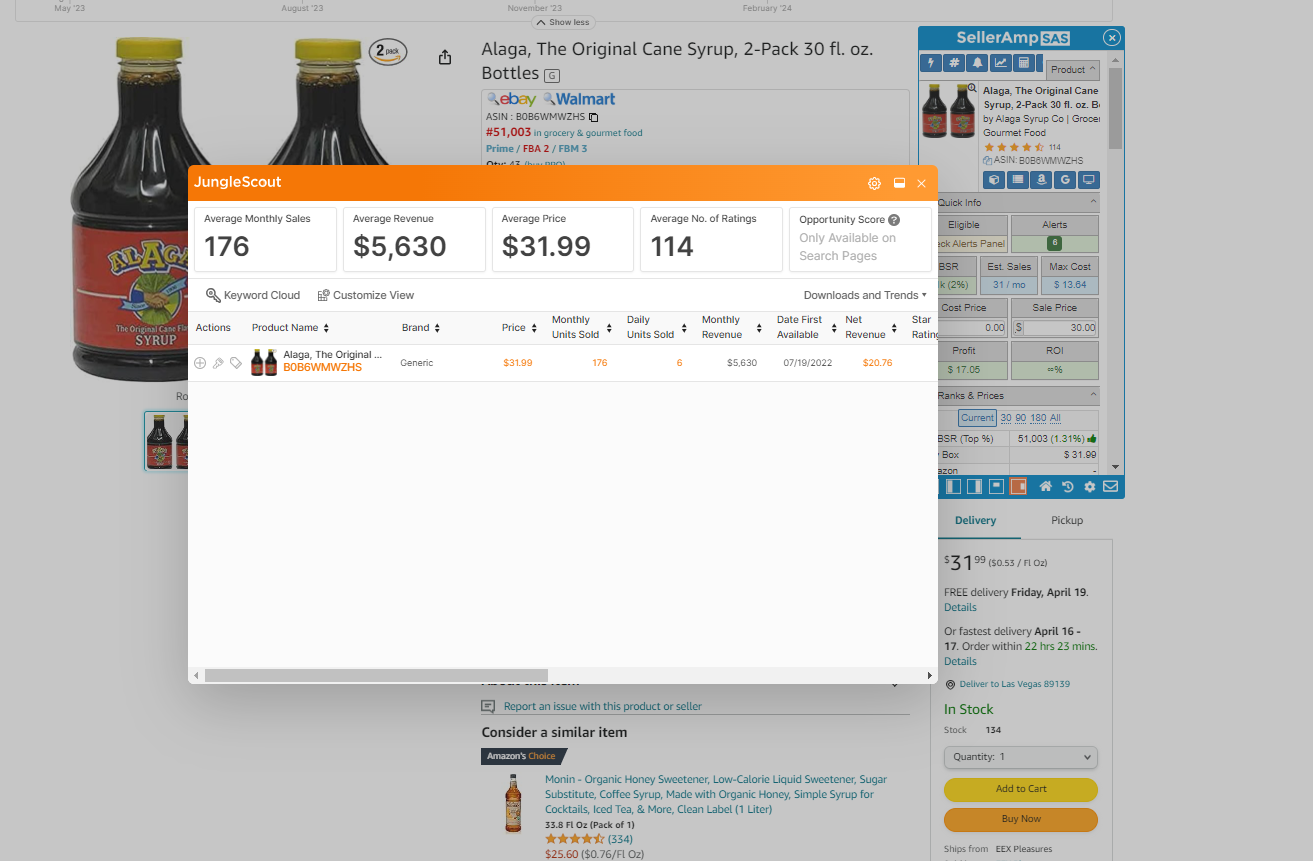Close the SellerAmp SAS panel
This screenshot has height=861, width=1313.
1112,38
